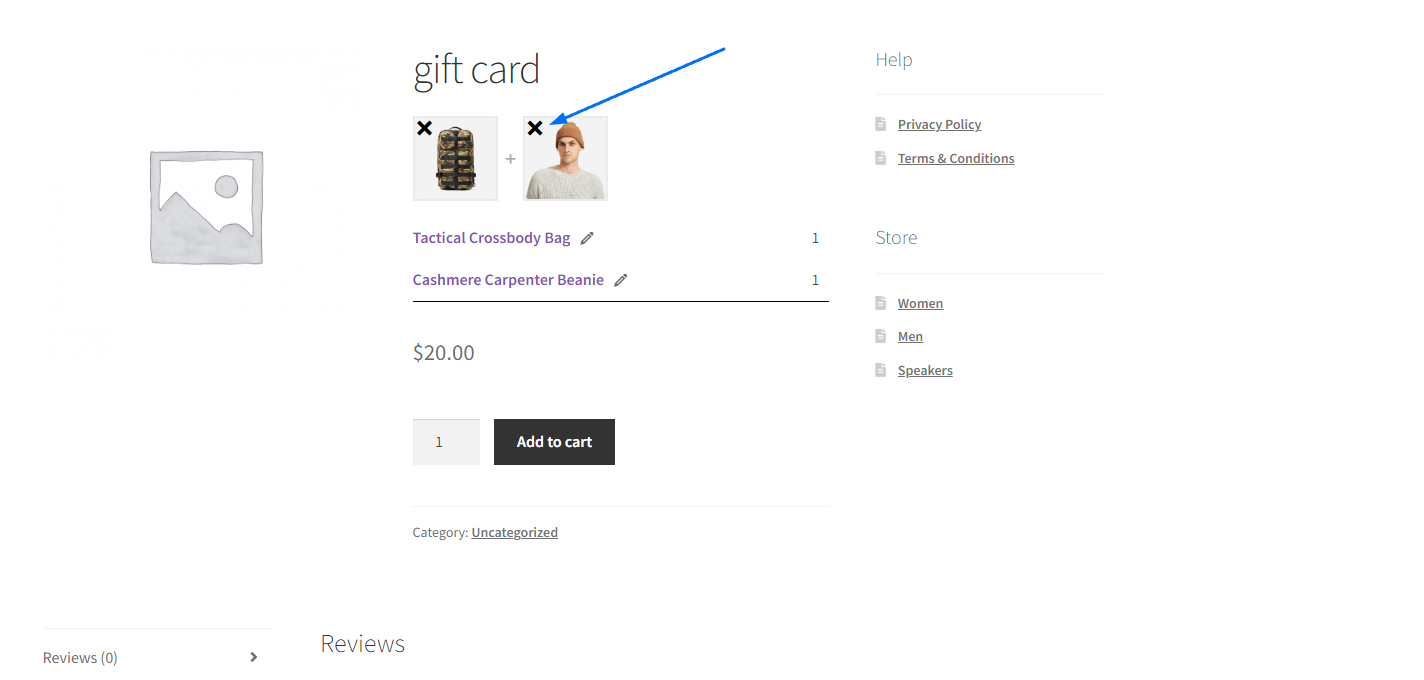The height and width of the screenshot is (680, 1424).
Task: Click the beanie model product thumbnail
Action: (x=565, y=158)
